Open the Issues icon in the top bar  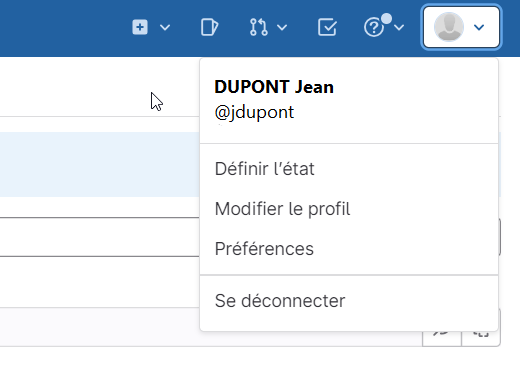[x=209, y=27]
